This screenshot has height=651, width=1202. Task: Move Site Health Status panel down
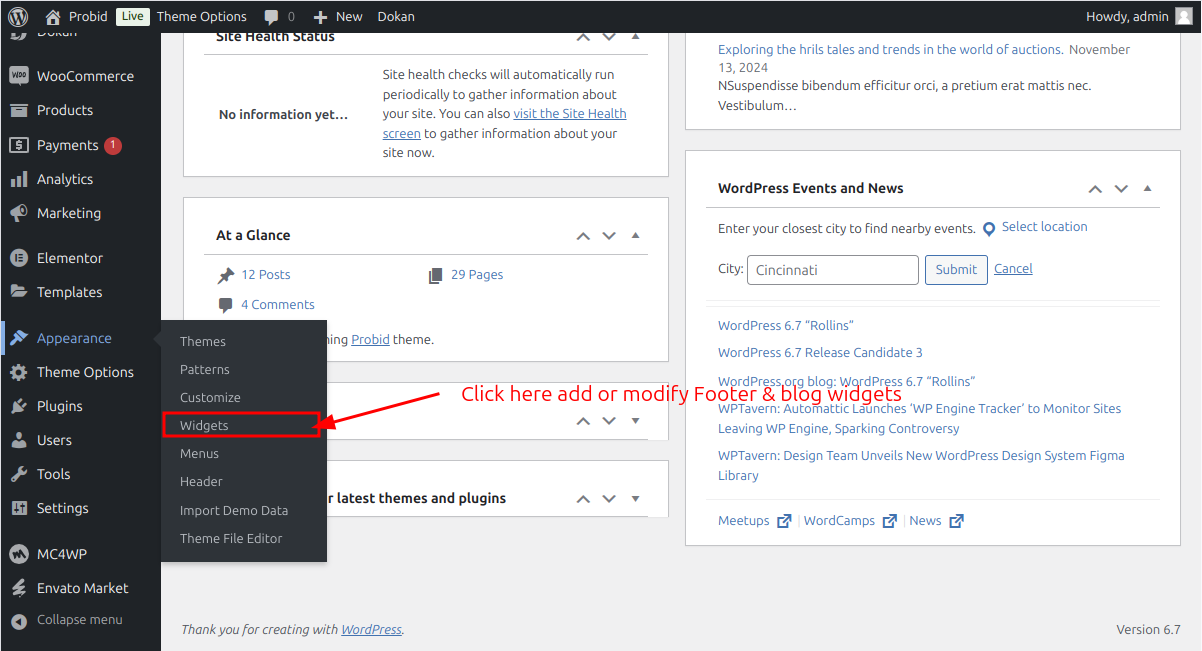point(609,37)
